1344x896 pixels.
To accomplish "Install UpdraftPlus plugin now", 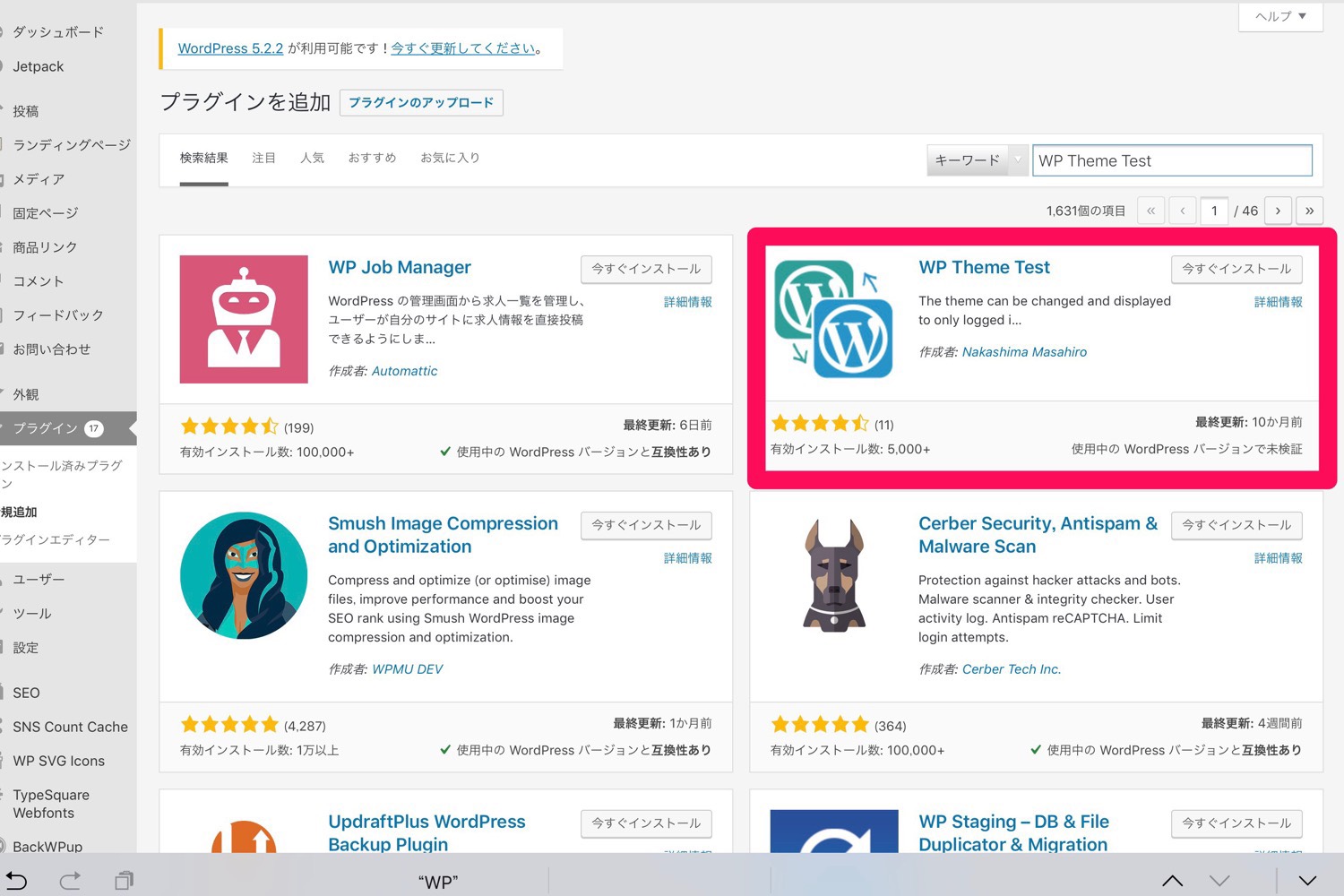I will [x=646, y=823].
